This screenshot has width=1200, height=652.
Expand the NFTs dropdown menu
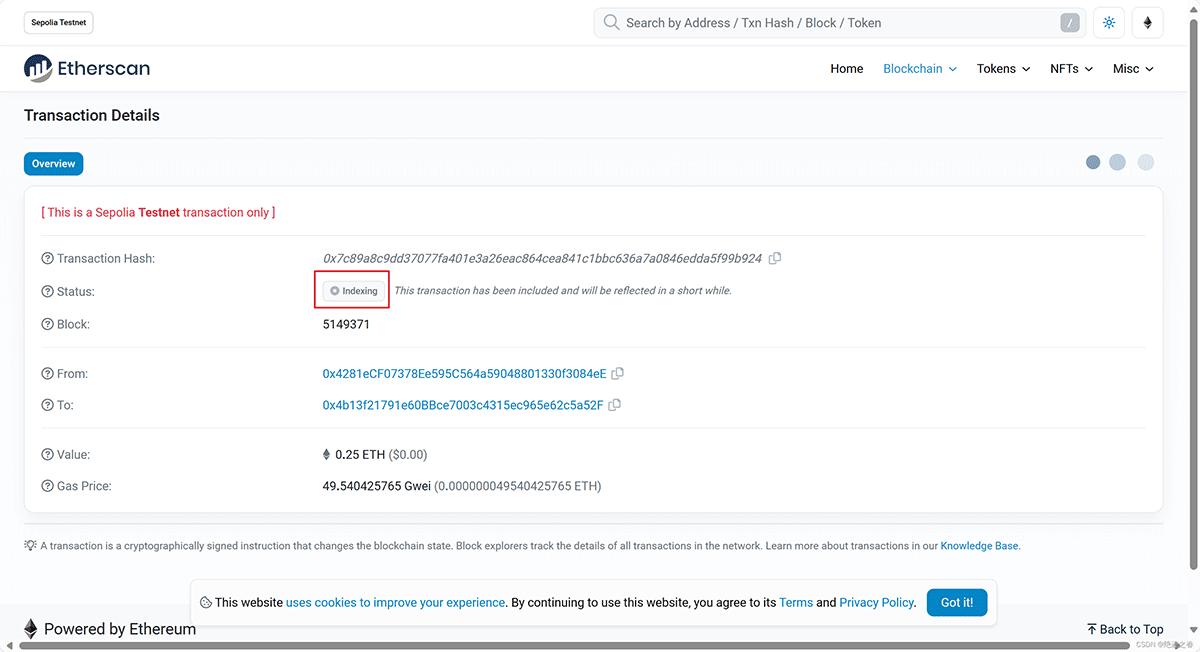tap(1071, 69)
